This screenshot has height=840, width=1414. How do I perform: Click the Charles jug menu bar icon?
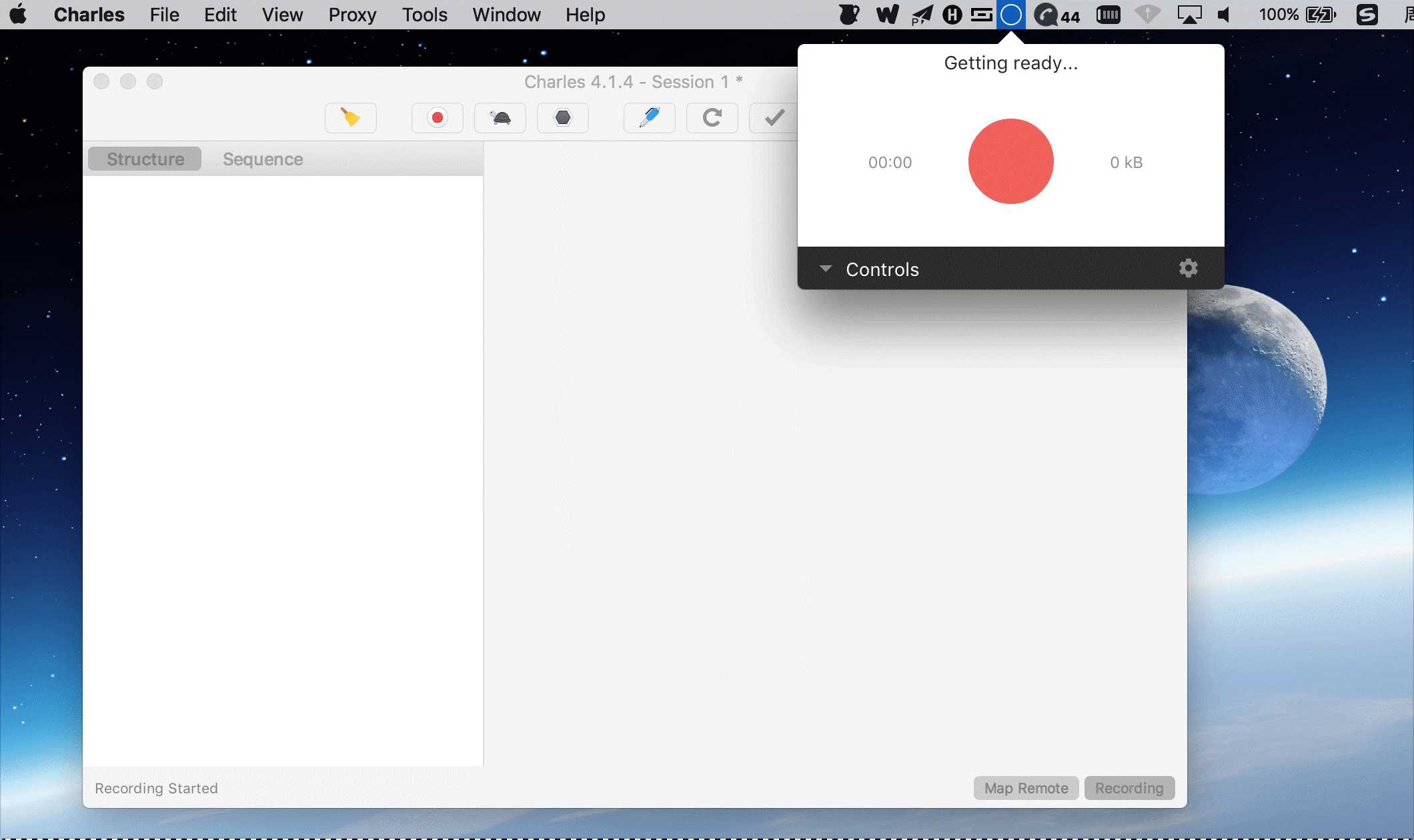[849, 14]
